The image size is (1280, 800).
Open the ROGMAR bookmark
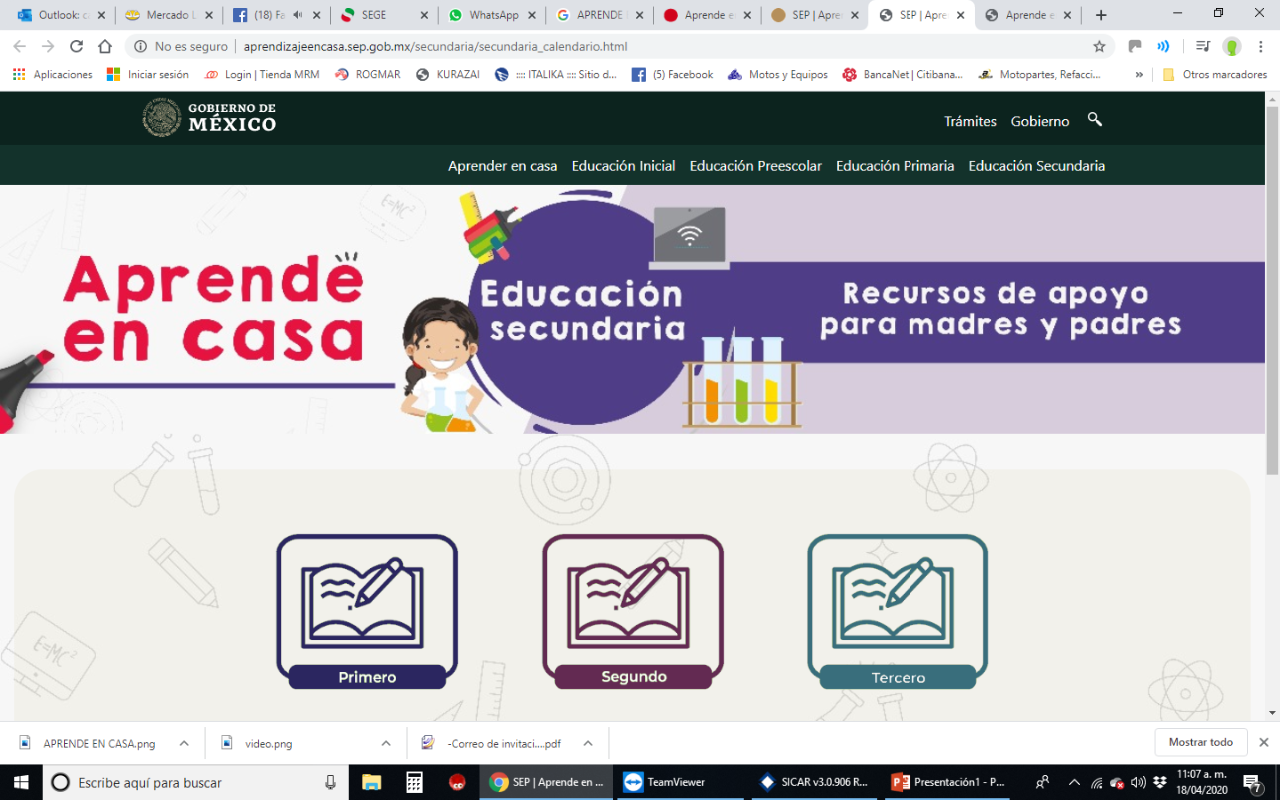click(x=367, y=74)
